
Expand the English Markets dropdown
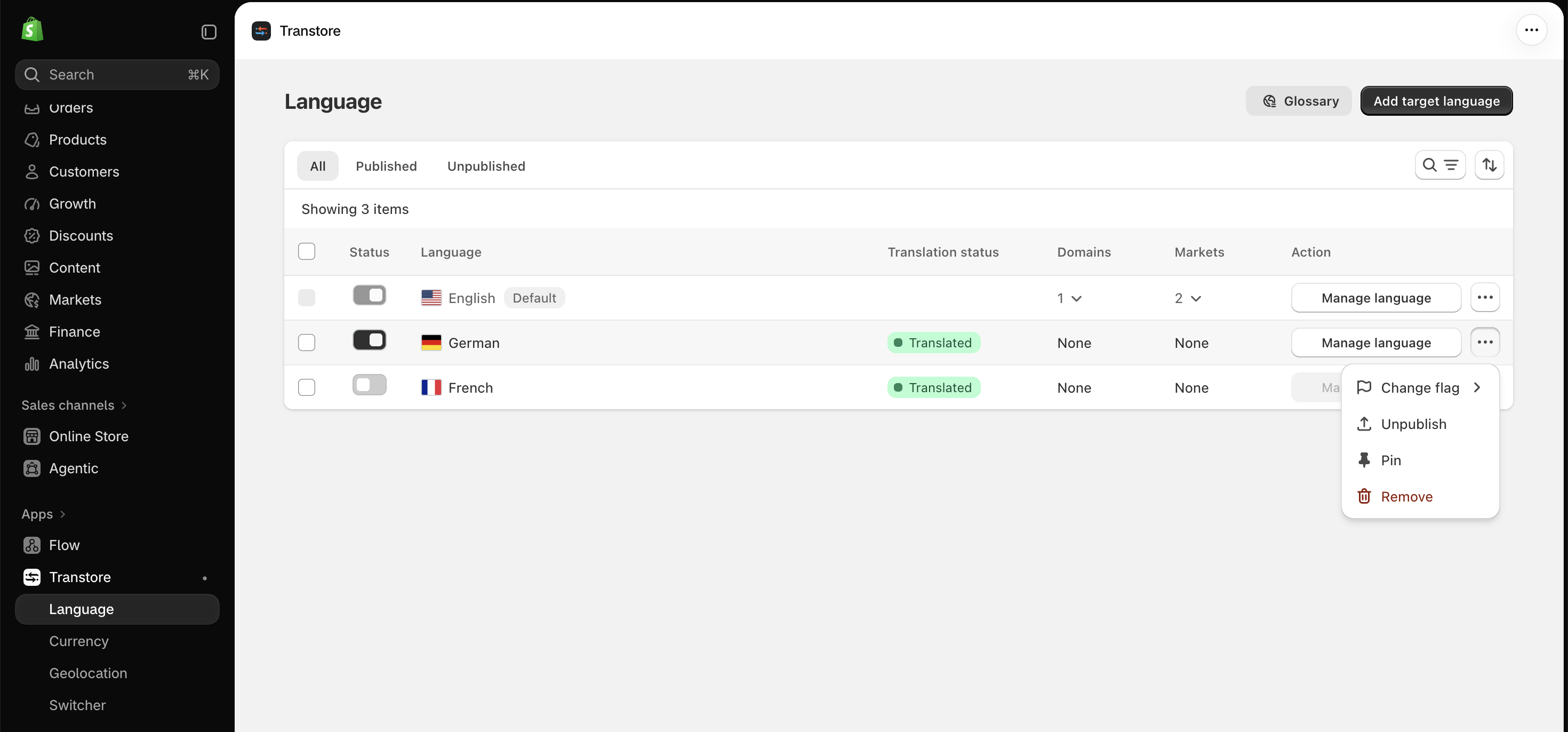pyautogui.click(x=1188, y=298)
